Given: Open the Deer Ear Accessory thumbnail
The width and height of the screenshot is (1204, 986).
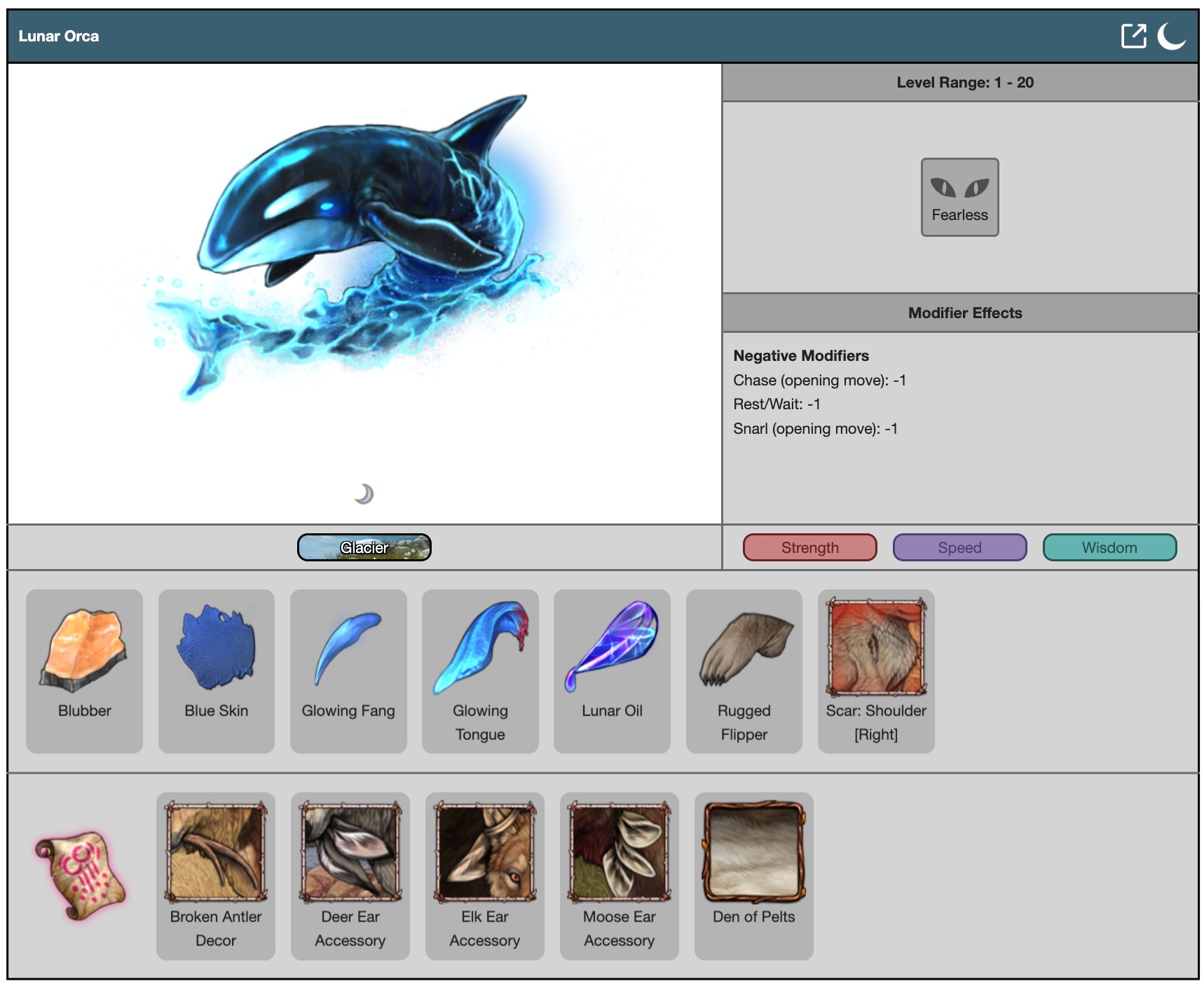Looking at the screenshot, I should click(350, 852).
